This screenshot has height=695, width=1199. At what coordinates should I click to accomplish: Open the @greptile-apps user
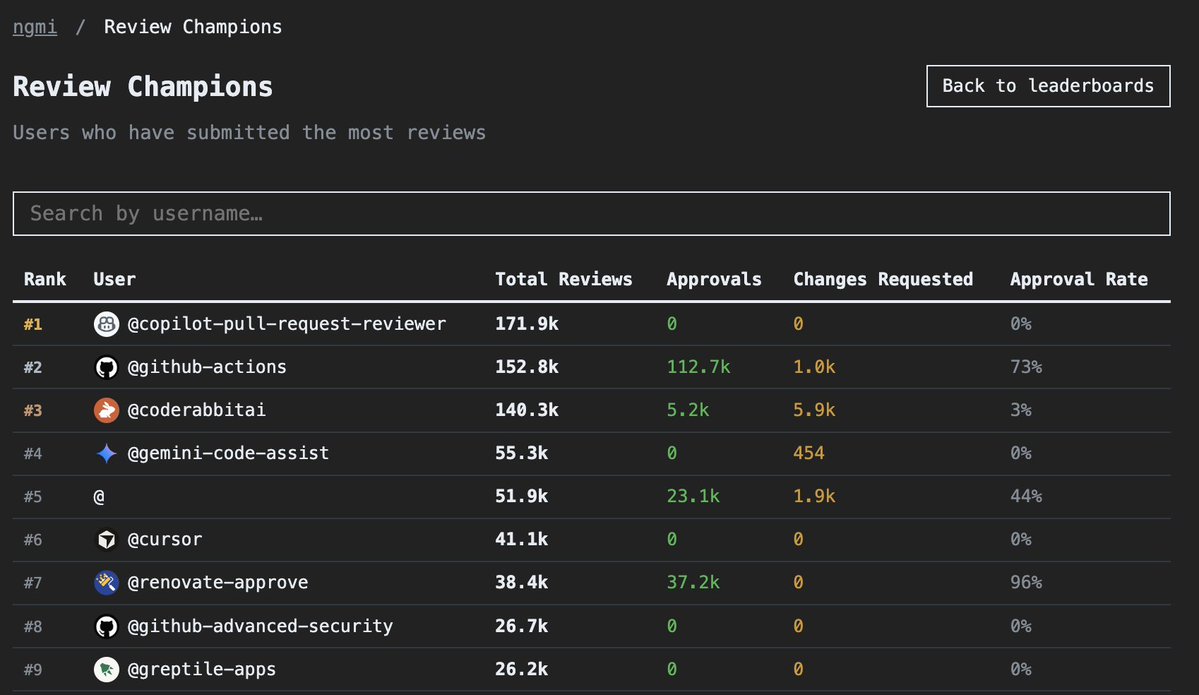click(x=201, y=669)
